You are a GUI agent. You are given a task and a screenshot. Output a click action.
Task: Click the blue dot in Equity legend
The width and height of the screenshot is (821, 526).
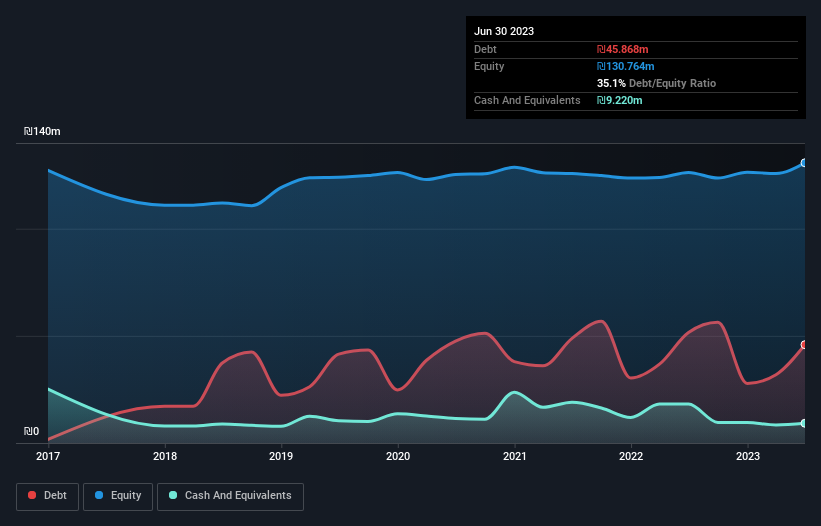click(99, 495)
